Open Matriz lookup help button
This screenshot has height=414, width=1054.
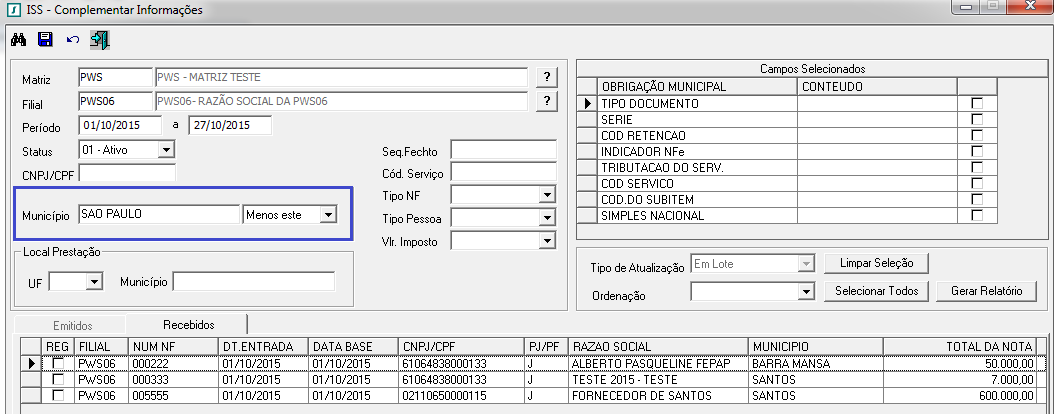(x=546, y=78)
